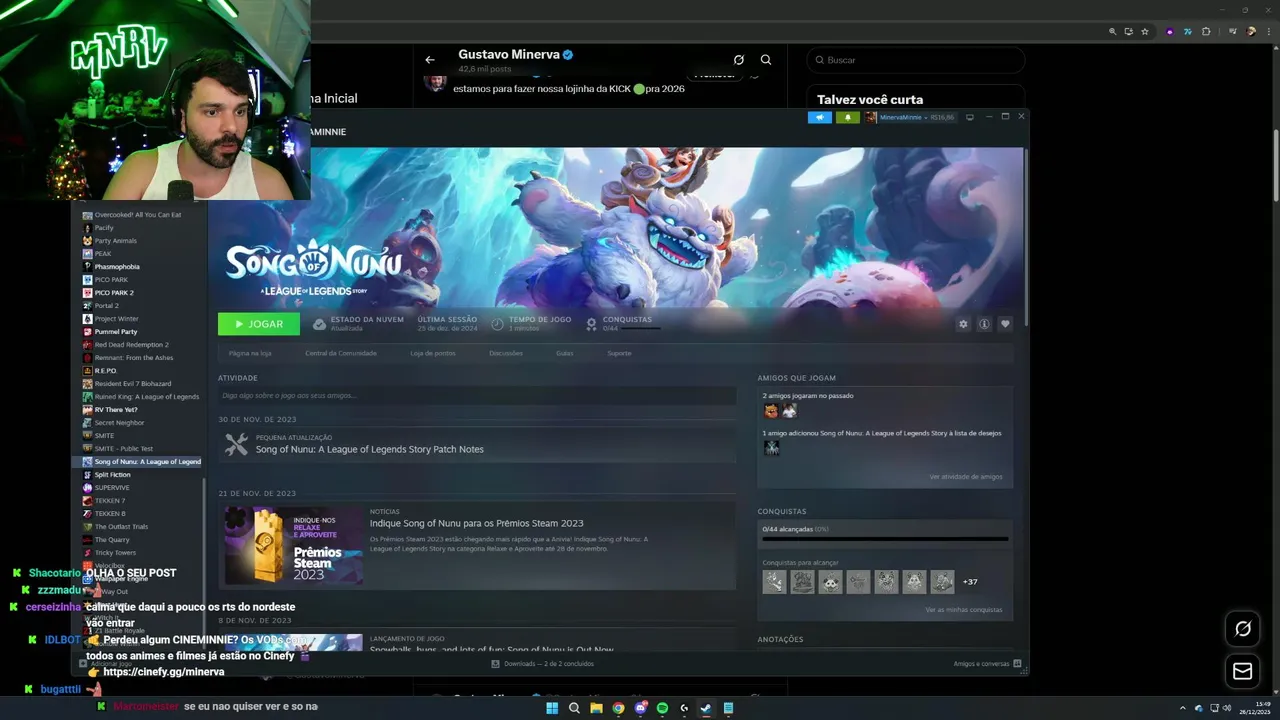Open Discussões tab

[x=506, y=353]
